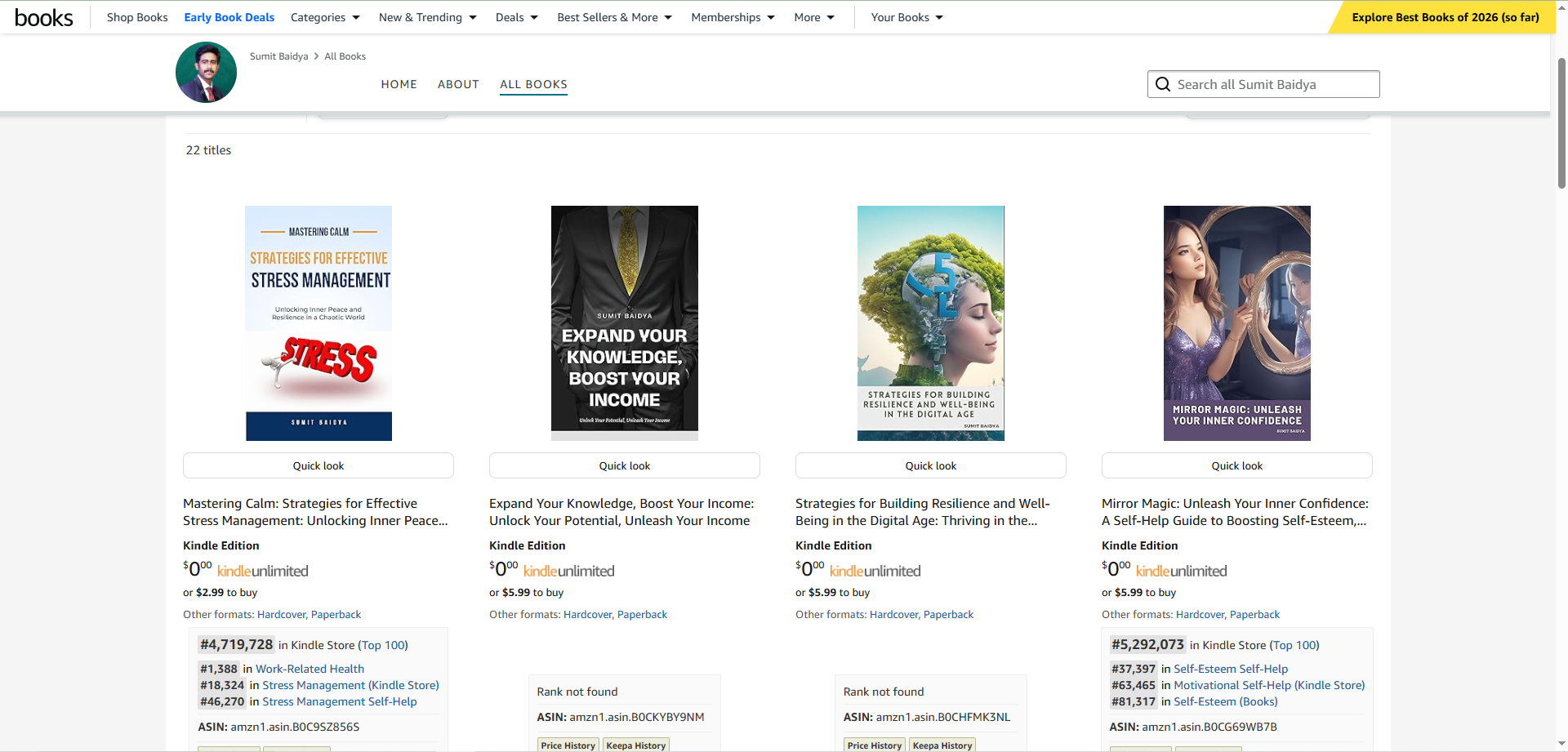Select Hardcover format for Strategies for Building Resilience
This screenshot has height=752, width=1568.
pos(894,615)
